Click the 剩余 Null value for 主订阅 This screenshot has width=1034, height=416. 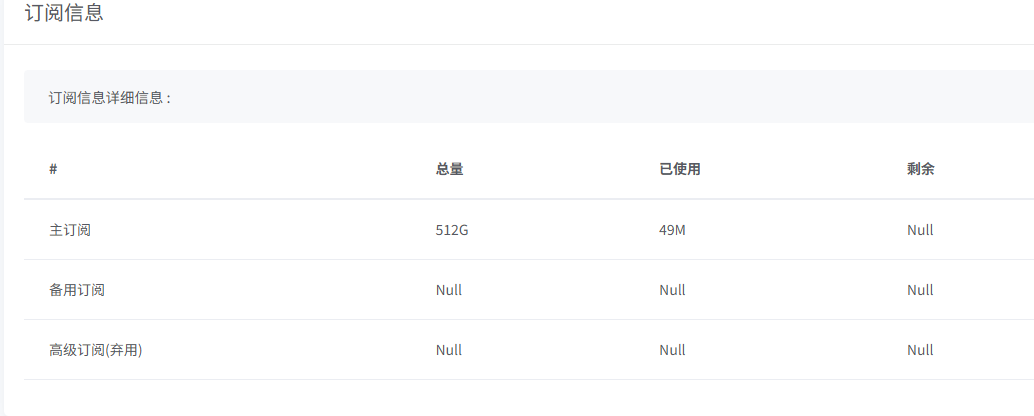(920, 230)
